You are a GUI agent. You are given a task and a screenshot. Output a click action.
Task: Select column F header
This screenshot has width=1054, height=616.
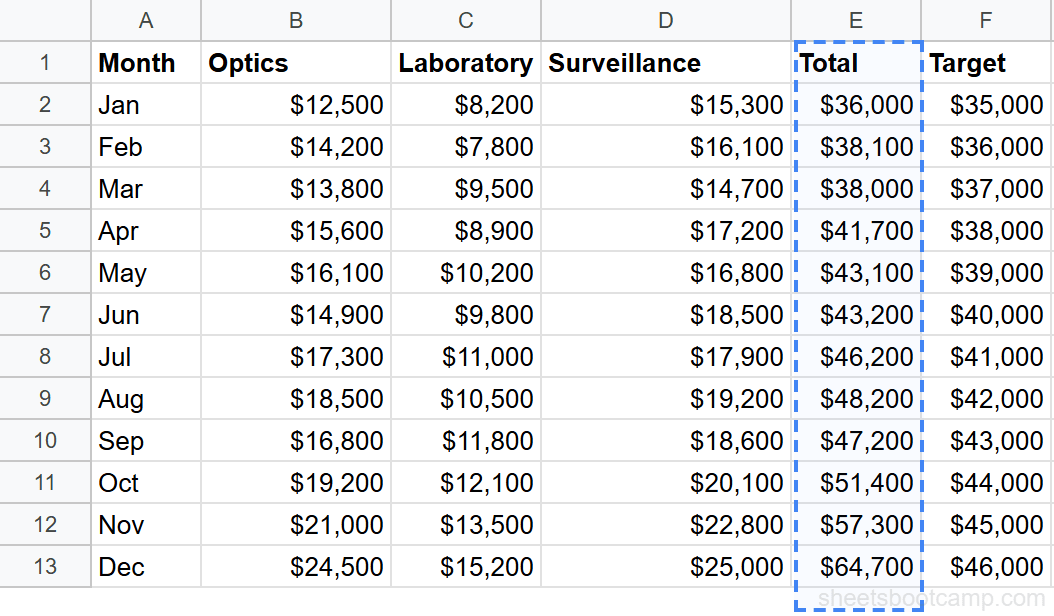coord(987,20)
